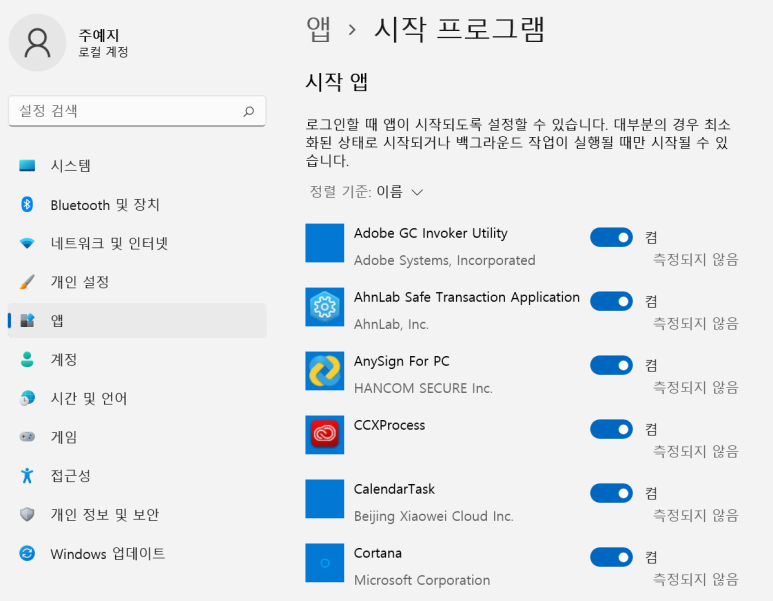
Task: Switch off CCXProcess startup toggle
Action: (611, 429)
